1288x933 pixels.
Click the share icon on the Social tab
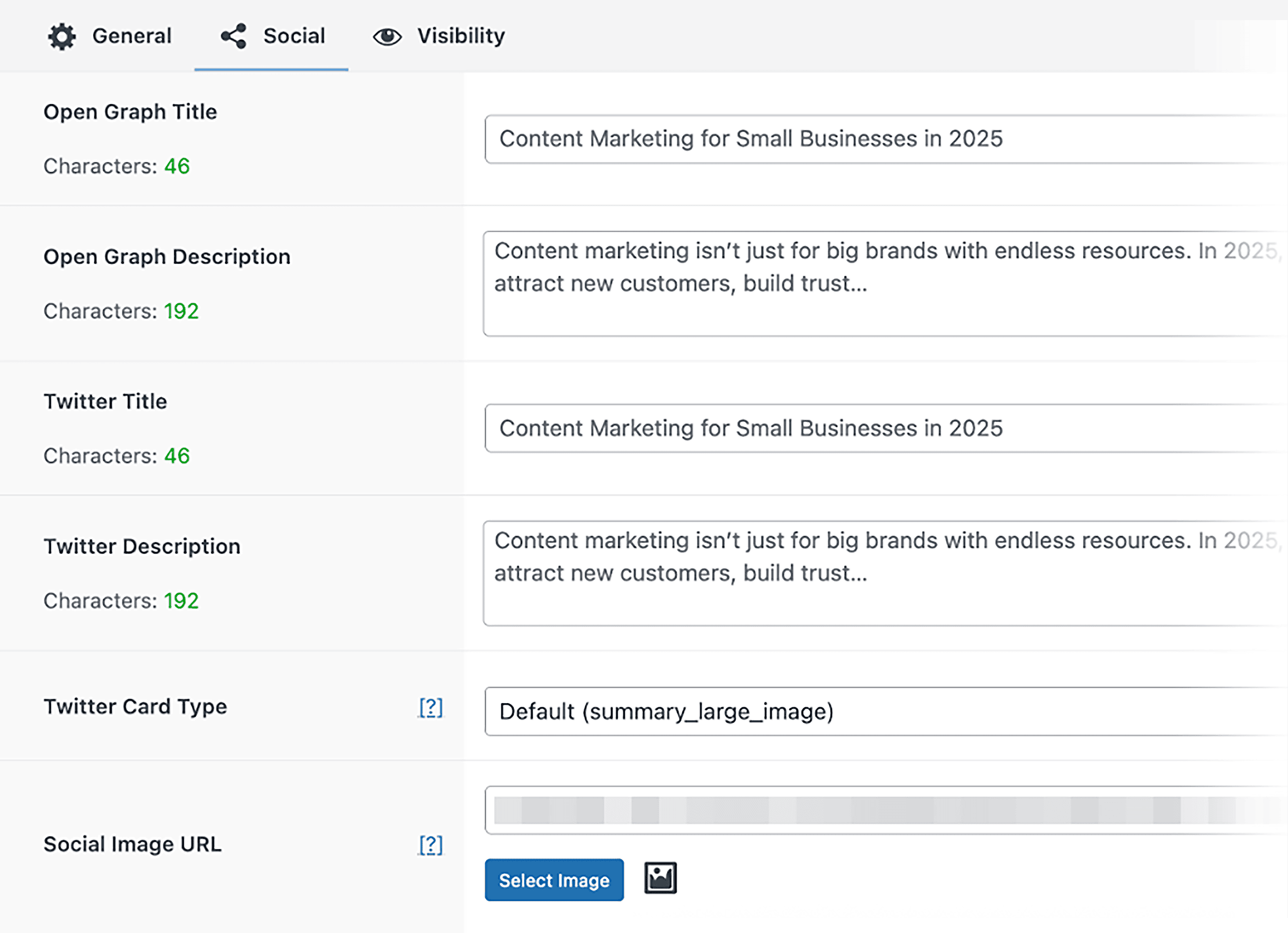tap(234, 36)
